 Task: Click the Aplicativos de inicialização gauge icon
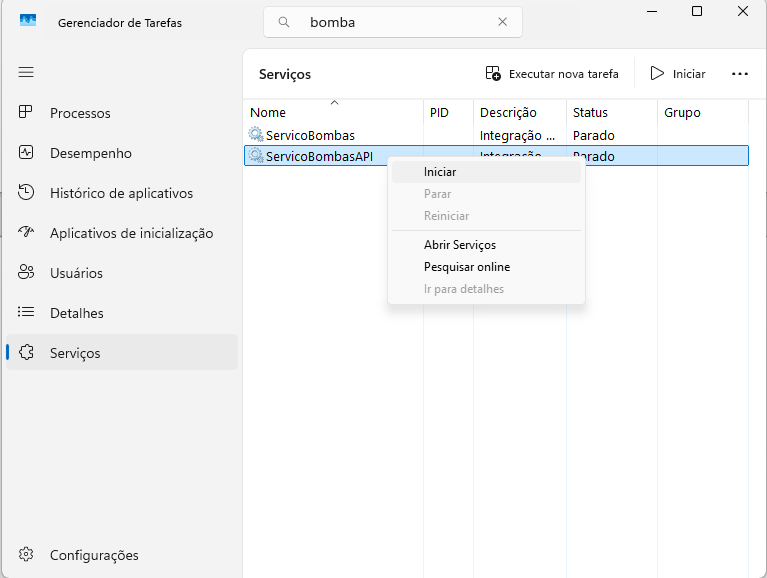click(x=25, y=231)
